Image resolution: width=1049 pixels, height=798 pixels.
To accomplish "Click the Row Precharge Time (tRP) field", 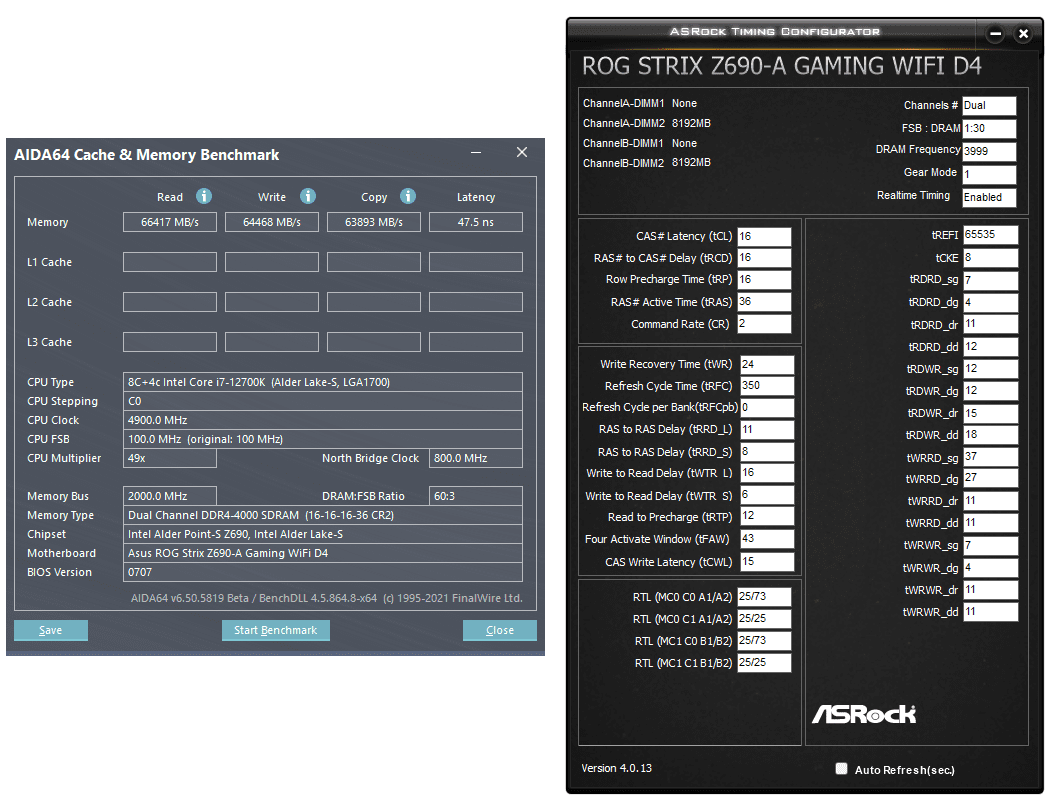I will [x=764, y=280].
